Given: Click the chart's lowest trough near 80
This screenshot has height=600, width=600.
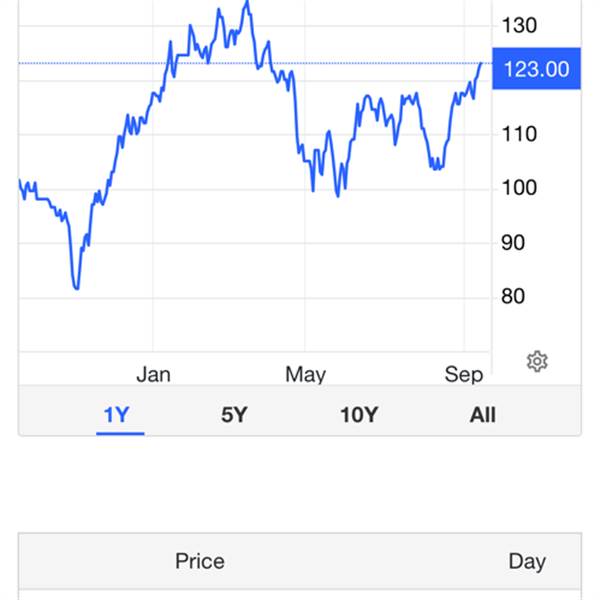Looking at the screenshot, I should click(x=76, y=287).
